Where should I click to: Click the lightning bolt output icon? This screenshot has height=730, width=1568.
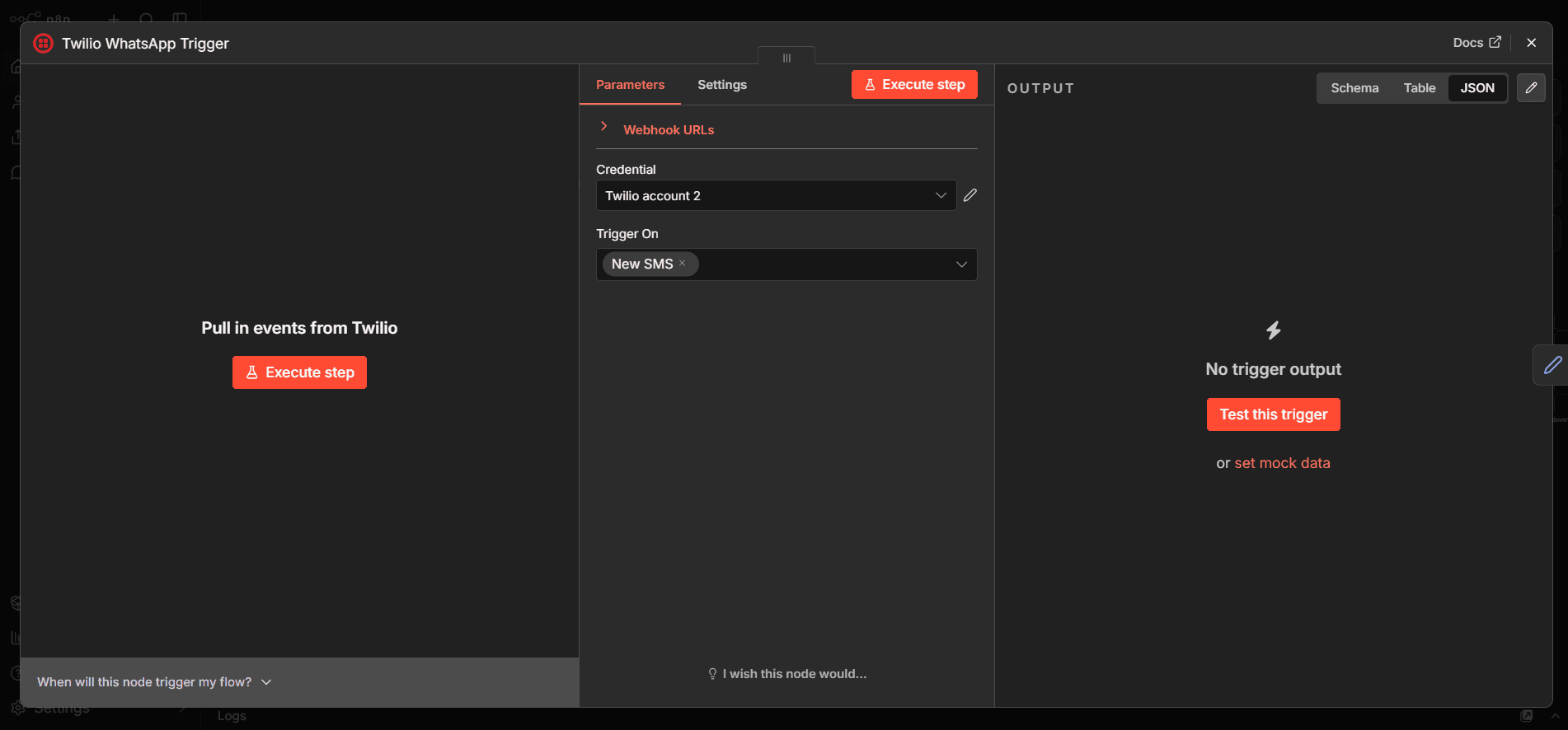(1274, 330)
